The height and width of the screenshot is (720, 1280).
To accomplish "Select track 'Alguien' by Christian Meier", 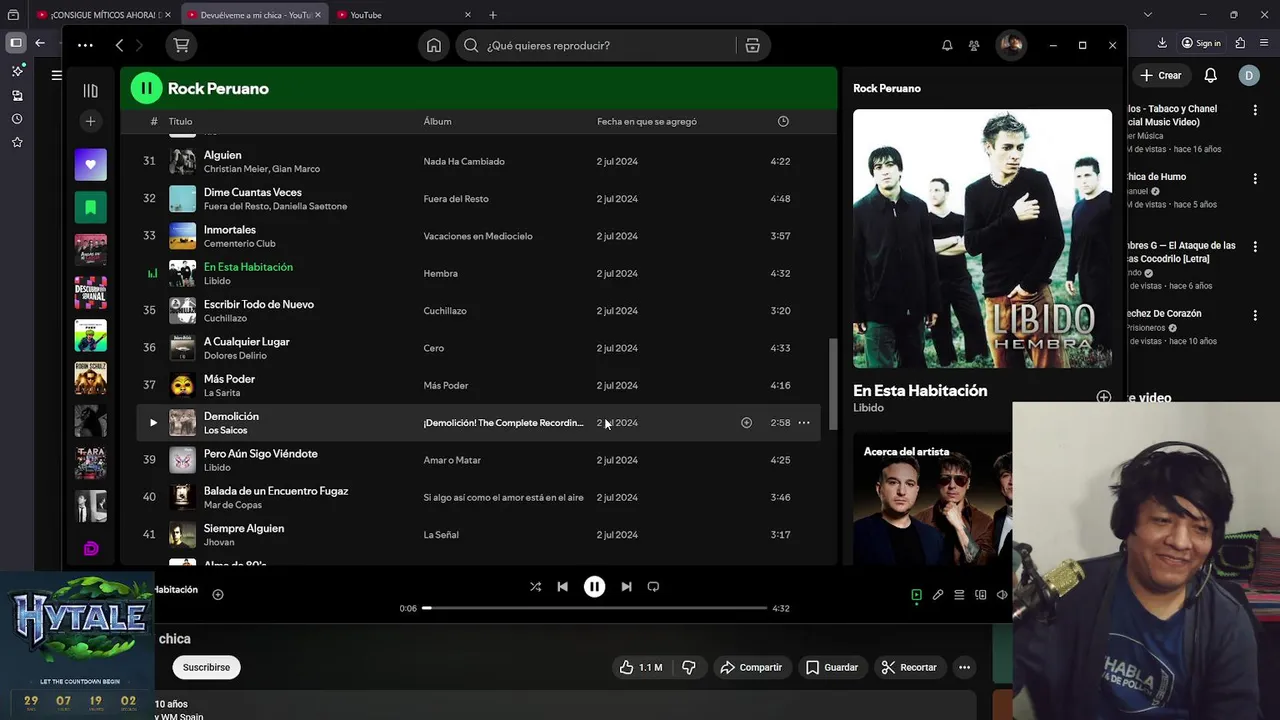I will pyautogui.click(x=222, y=155).
